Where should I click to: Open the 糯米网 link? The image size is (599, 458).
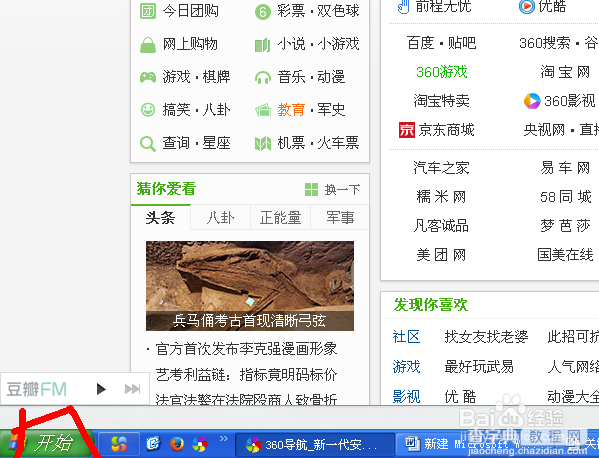pos(442,197)
